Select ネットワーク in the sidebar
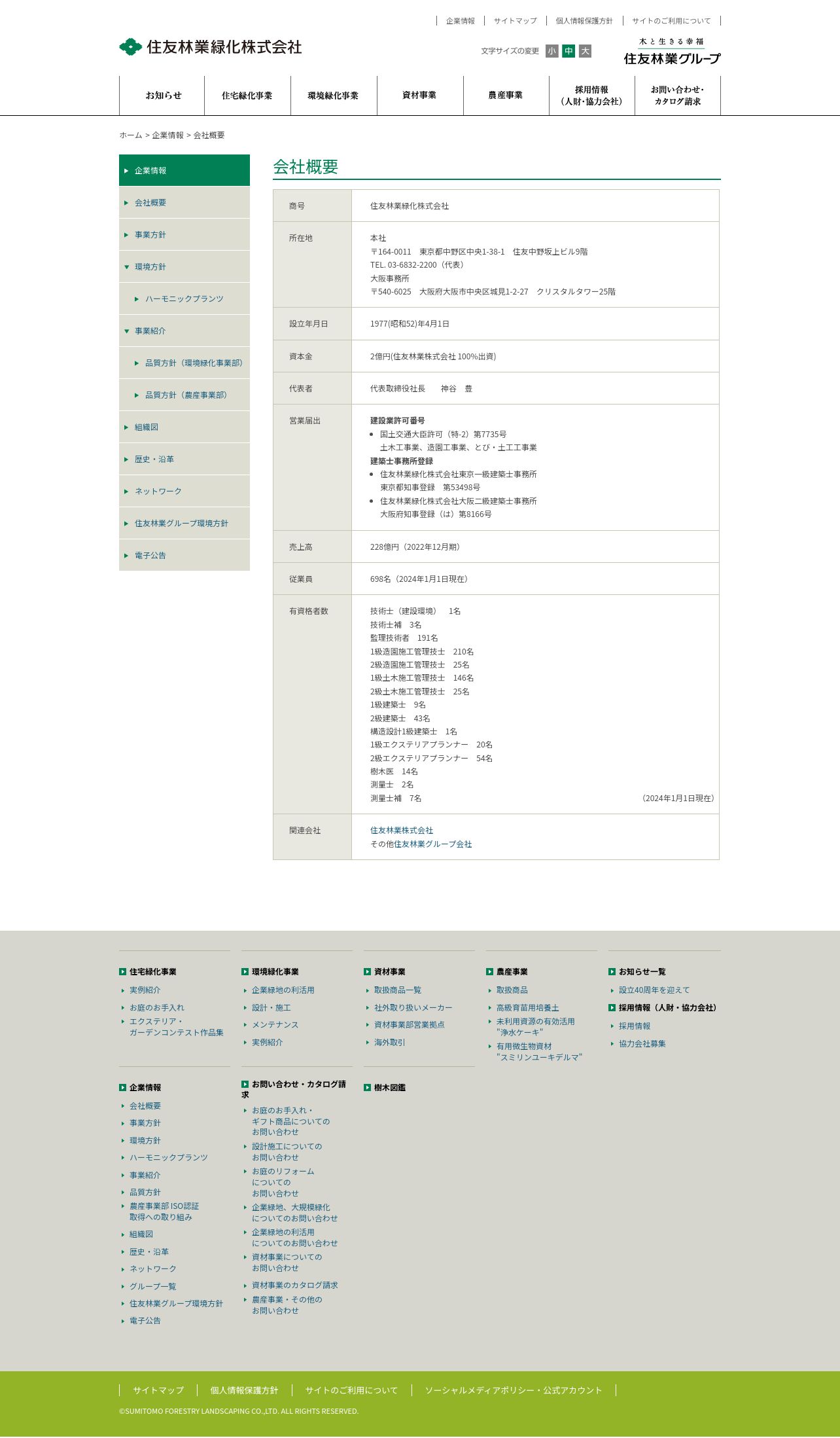This screenshot has width=840, height=1438. tap(184, 492)
